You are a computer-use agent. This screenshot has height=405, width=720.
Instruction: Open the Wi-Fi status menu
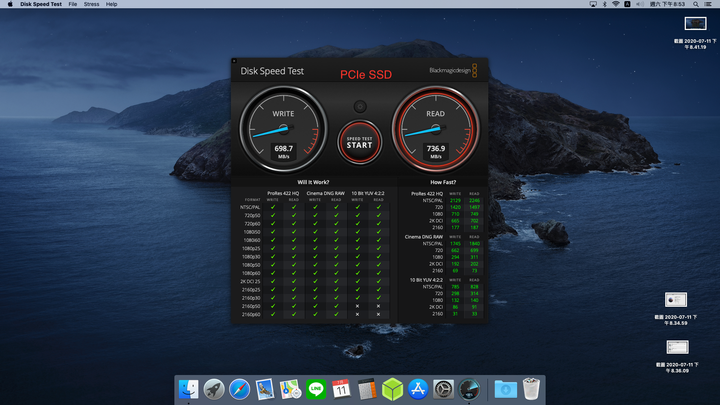[x=616, y=4]
